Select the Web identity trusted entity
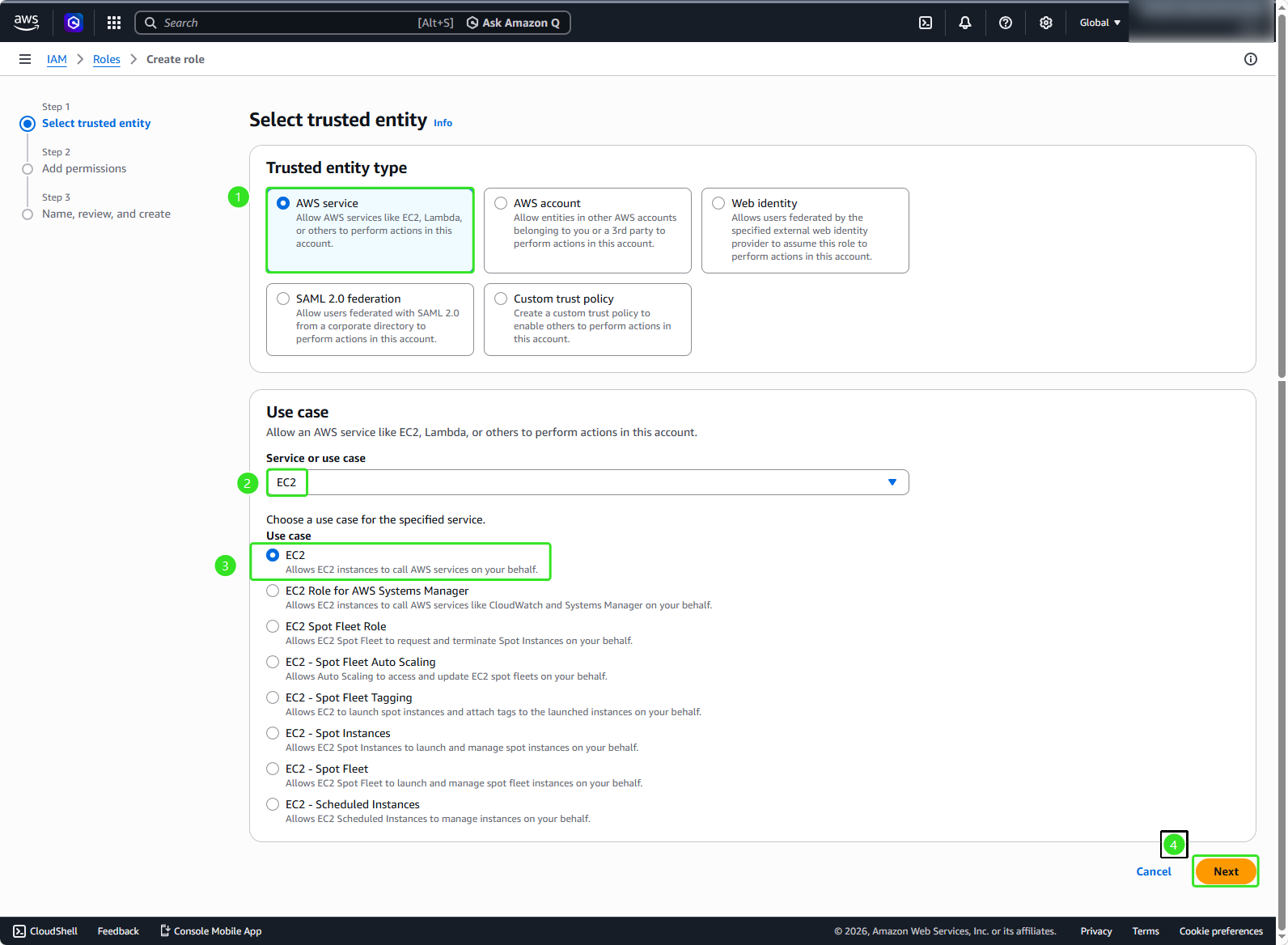Image resolution: width=1288 pixels, height=945 pixels. tap(805, 231)
